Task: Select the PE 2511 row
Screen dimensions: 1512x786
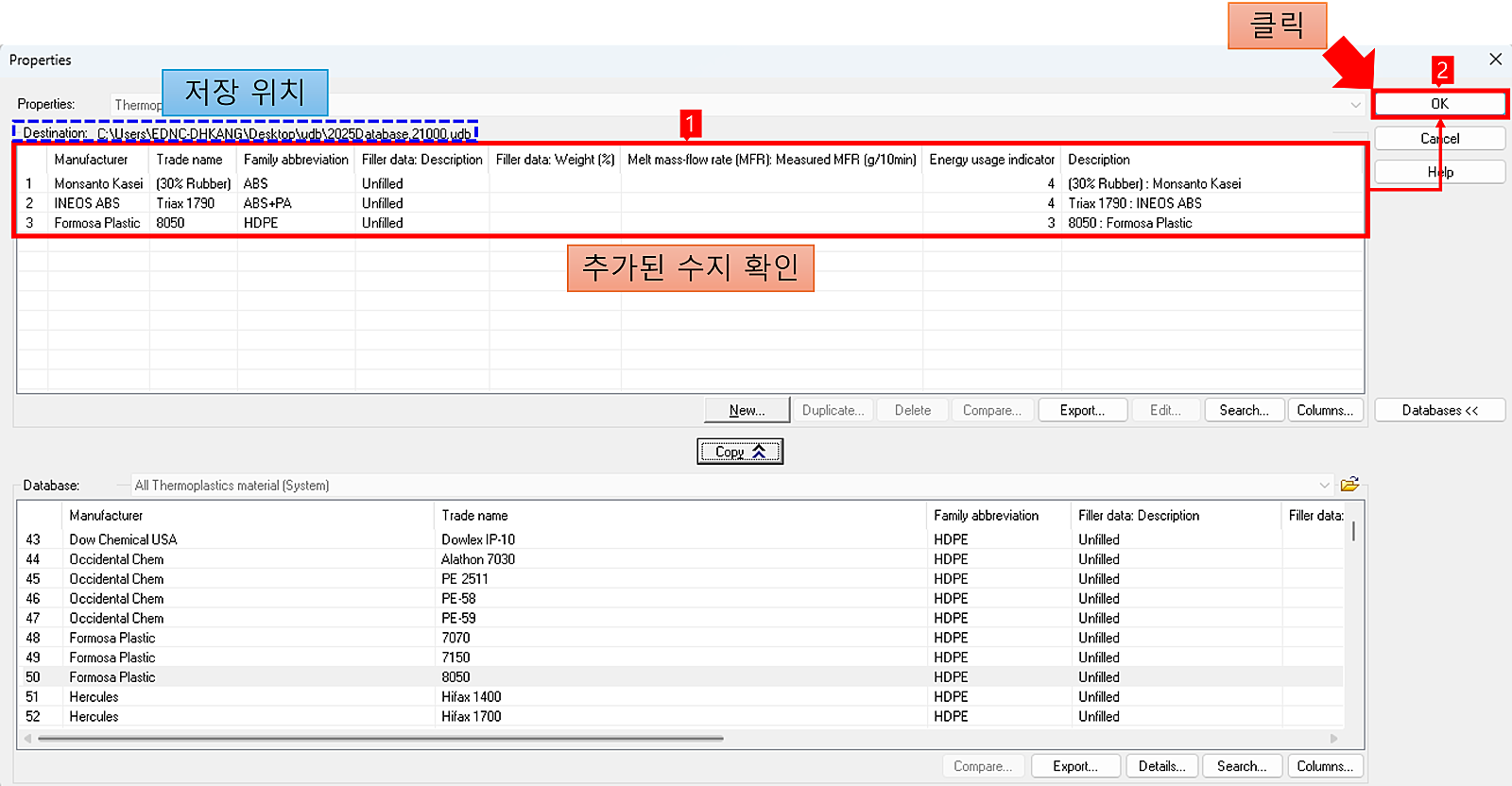Action: click(681, 579)
